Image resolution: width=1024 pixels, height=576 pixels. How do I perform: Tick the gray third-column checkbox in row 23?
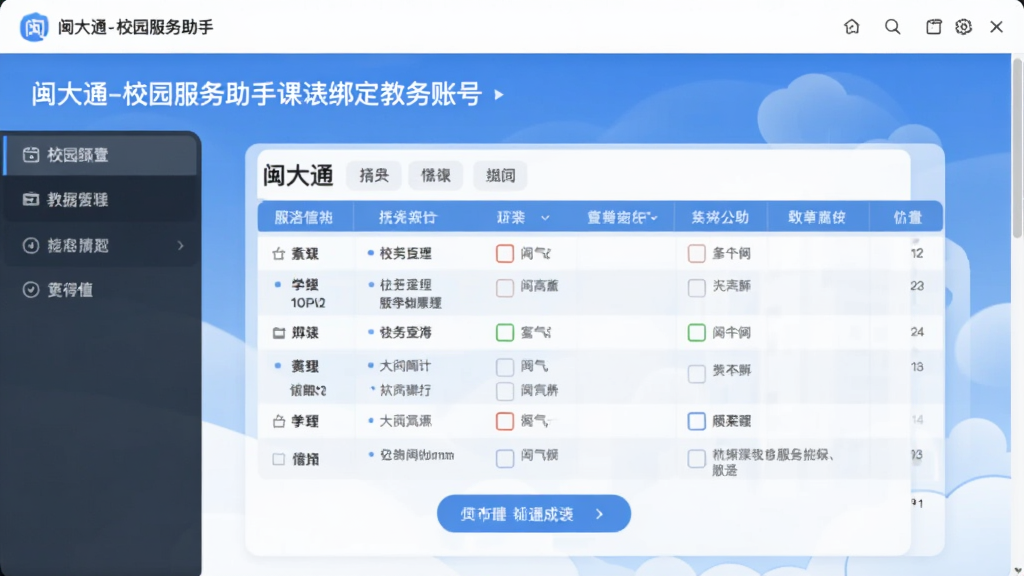(x=505, y=288)
